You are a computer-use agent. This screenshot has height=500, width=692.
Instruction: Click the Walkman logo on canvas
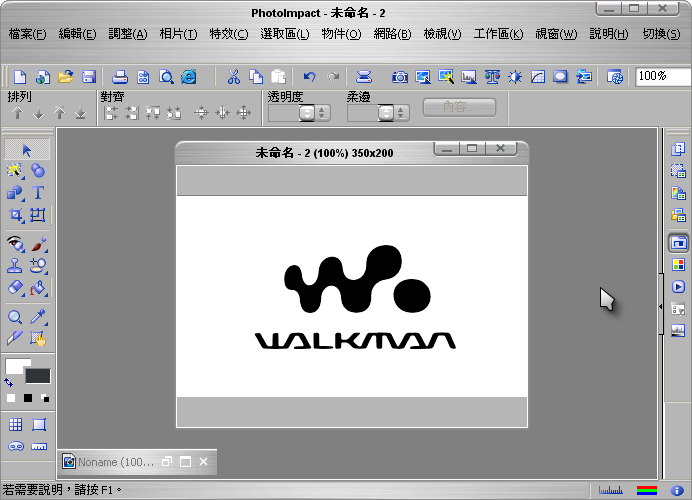click(357, 297)
